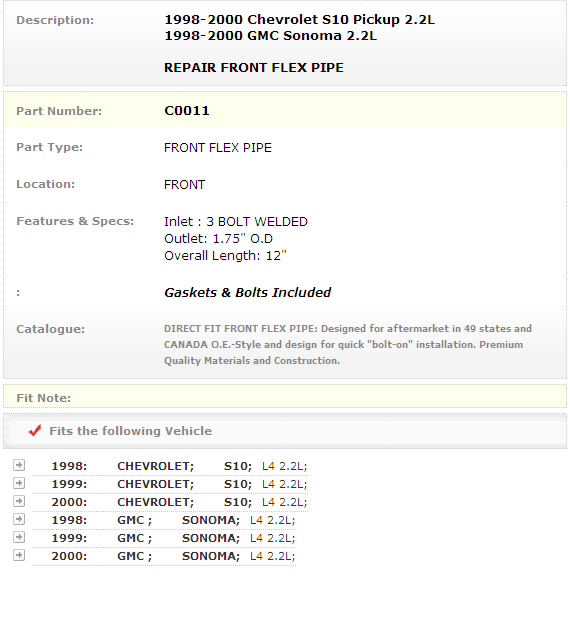Click Gaskets & Bolts Included text
Image resolution: width=570 pixels, height=620 pixels.
247,293
